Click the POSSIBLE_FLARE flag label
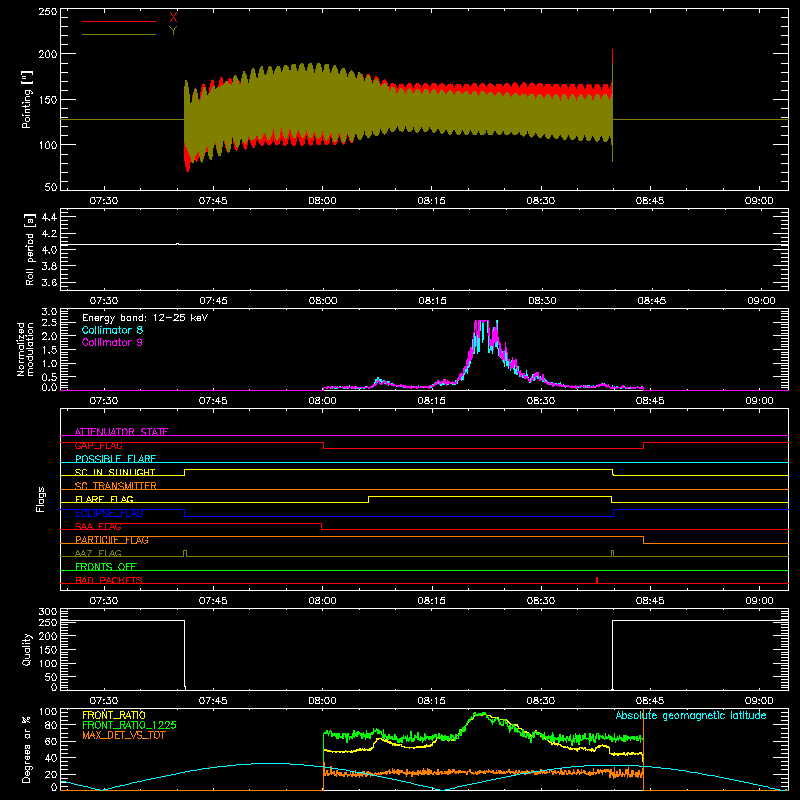800x800 pixels. (115, 459)
